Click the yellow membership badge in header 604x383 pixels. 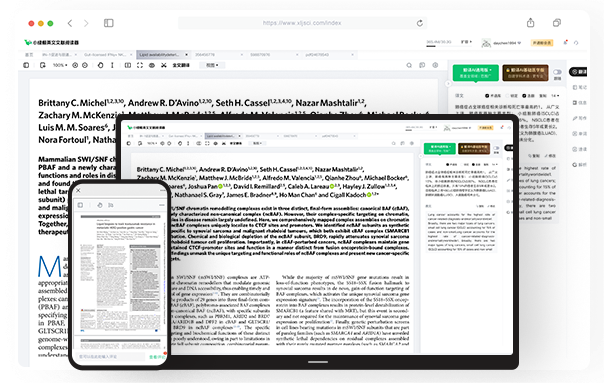point(542,43)
